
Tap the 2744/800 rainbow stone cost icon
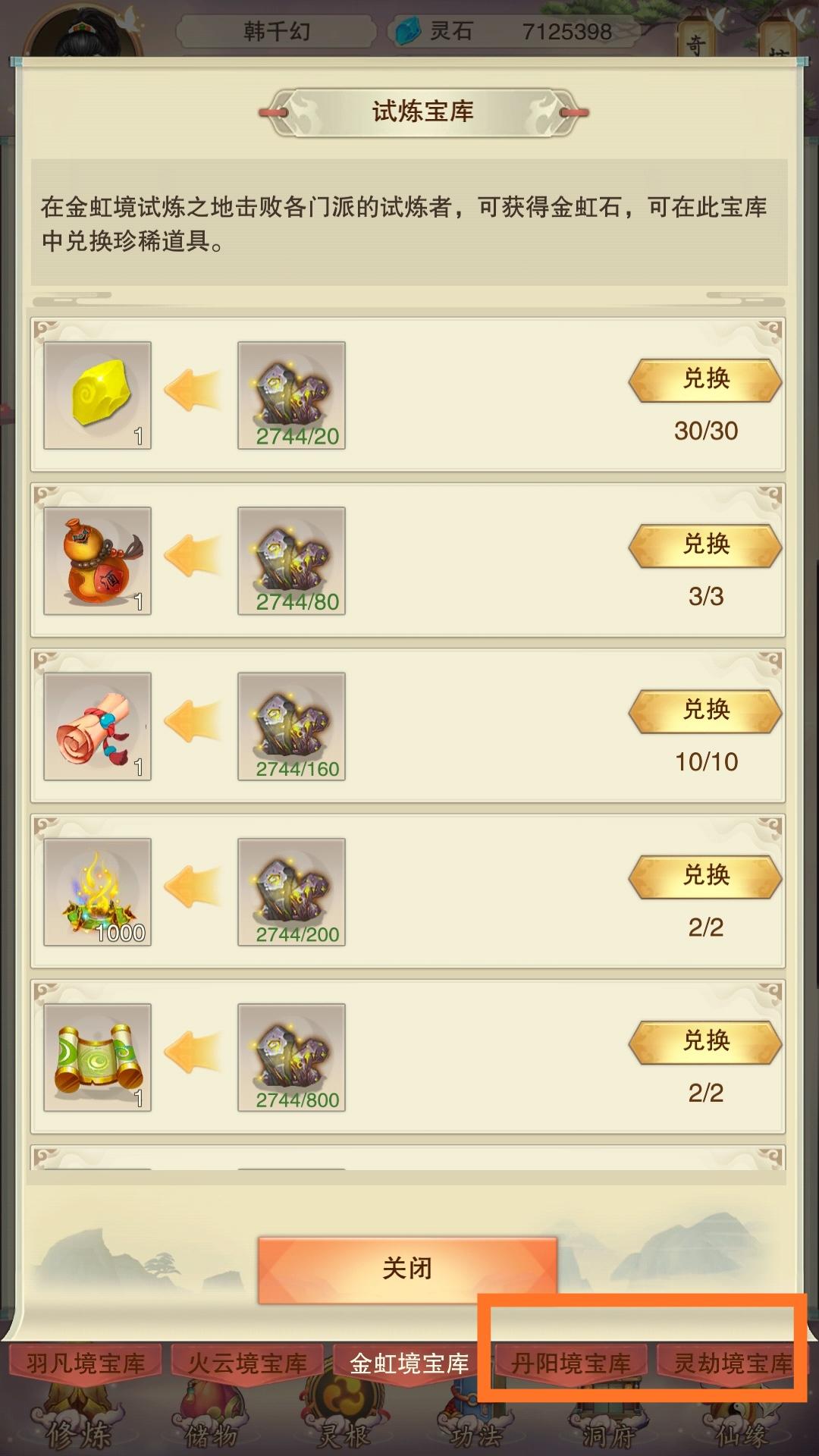[x=291, y=1057]
